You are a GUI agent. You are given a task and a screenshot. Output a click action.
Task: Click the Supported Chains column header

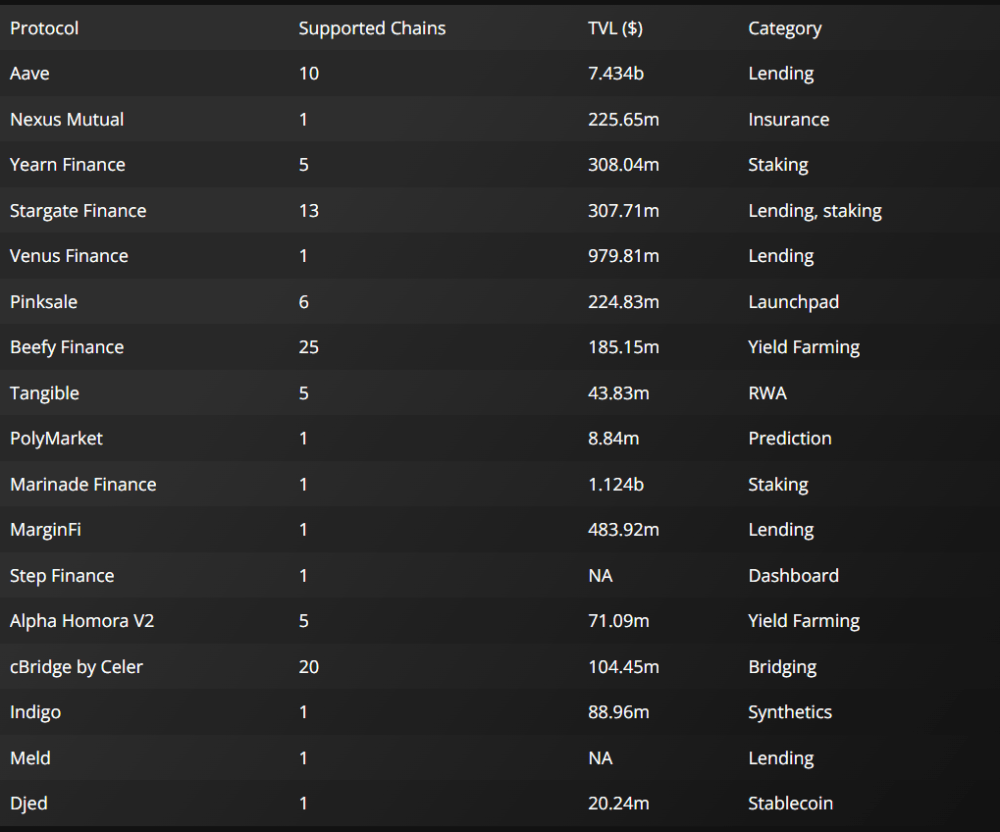coord(372,28)
